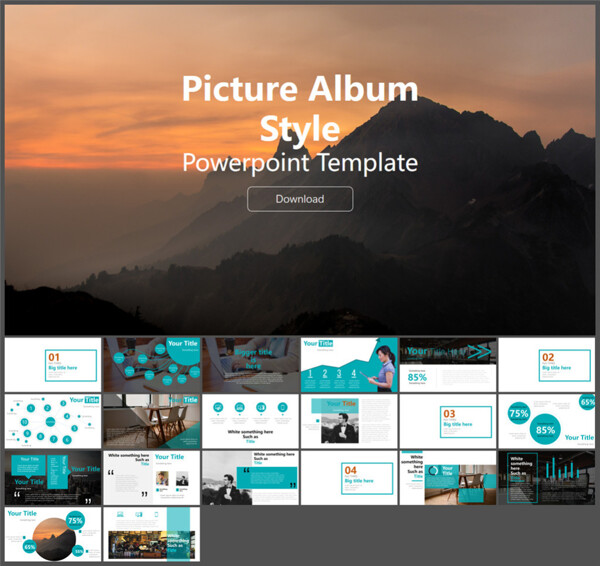This screenshot has height=566, width=600.
Task: Select the slide with woman and steps 1-4
Action: pos(349,365)
